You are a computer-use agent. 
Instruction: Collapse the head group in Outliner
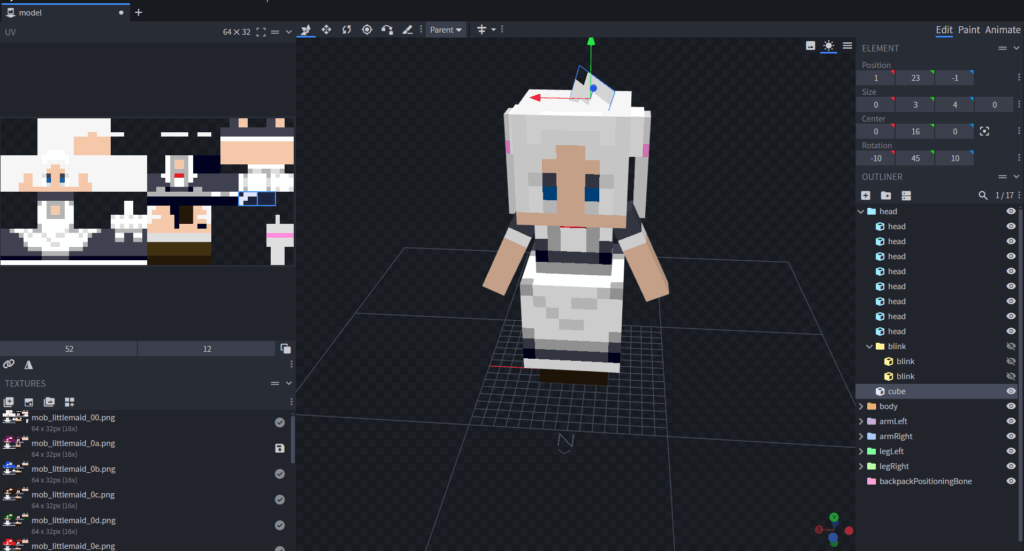coord(861,212)
